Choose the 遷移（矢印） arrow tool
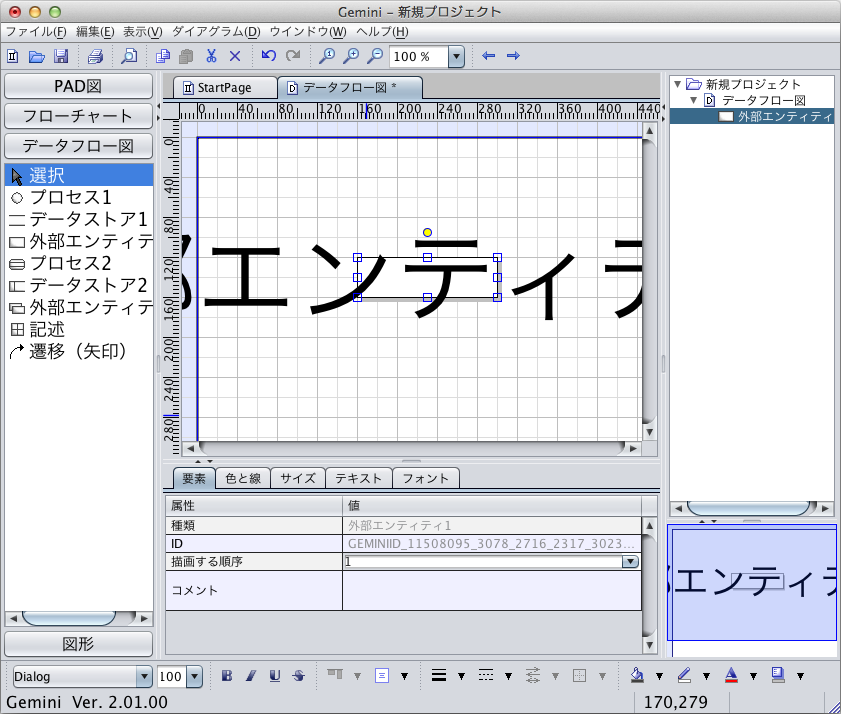The width and height of the screenshot is (841, 714). click(79, 351)
